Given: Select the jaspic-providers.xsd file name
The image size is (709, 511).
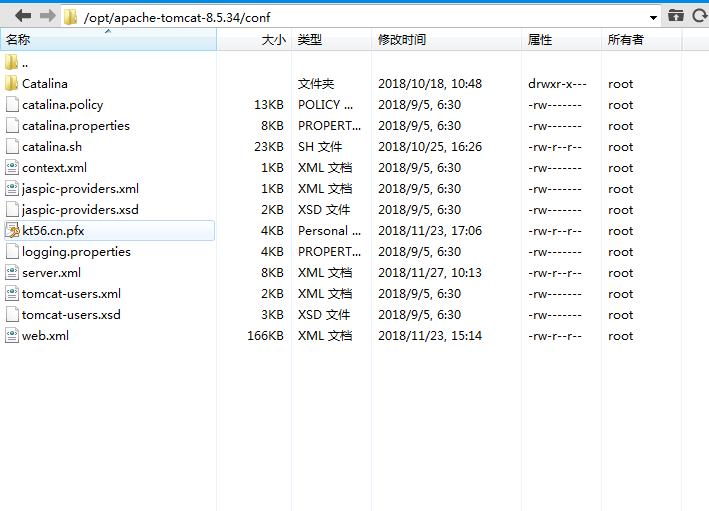Looking at the screenshot, I should tap(80, 210).
